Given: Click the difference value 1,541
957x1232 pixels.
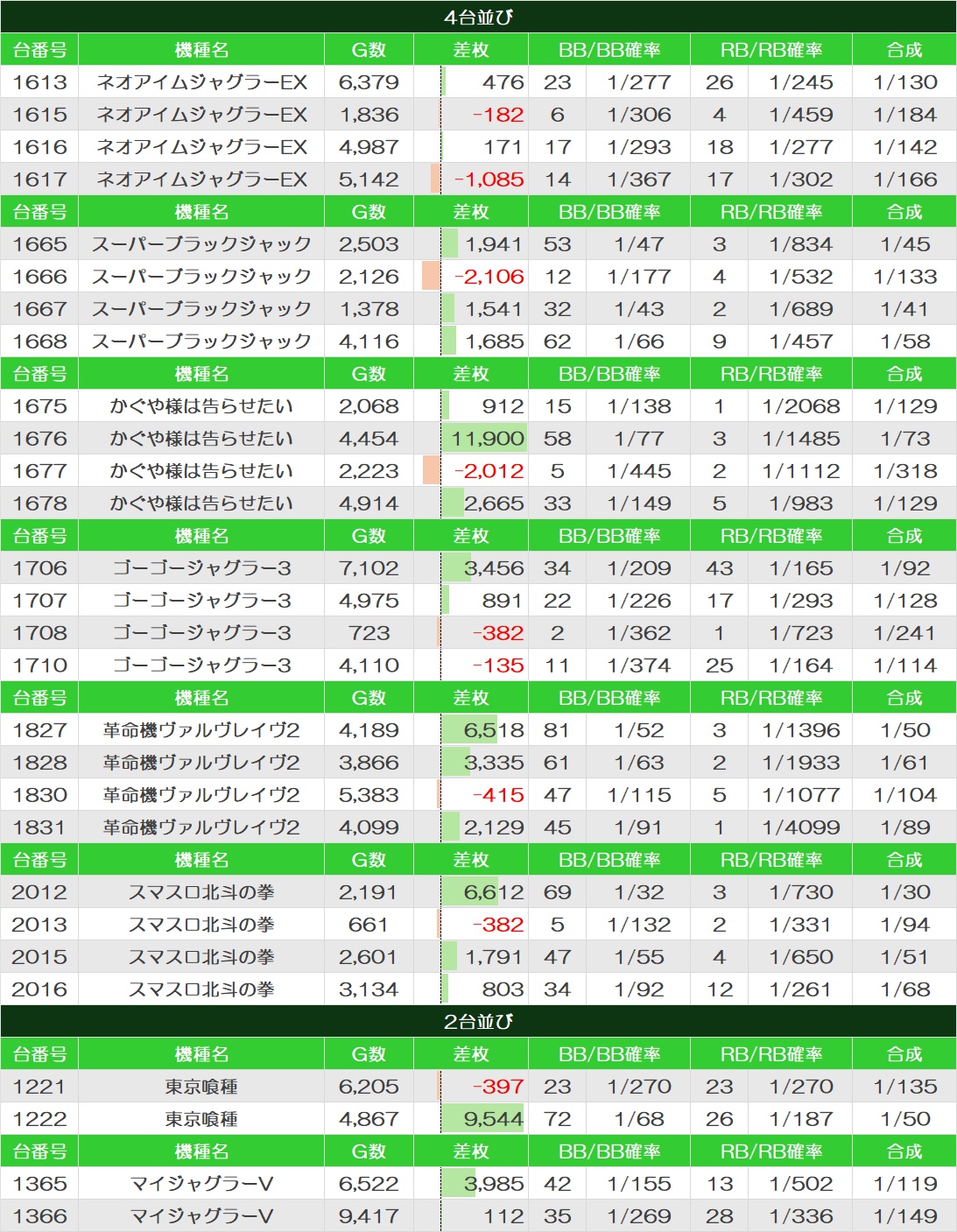Looking at the screenshot, I should point(494,309).
